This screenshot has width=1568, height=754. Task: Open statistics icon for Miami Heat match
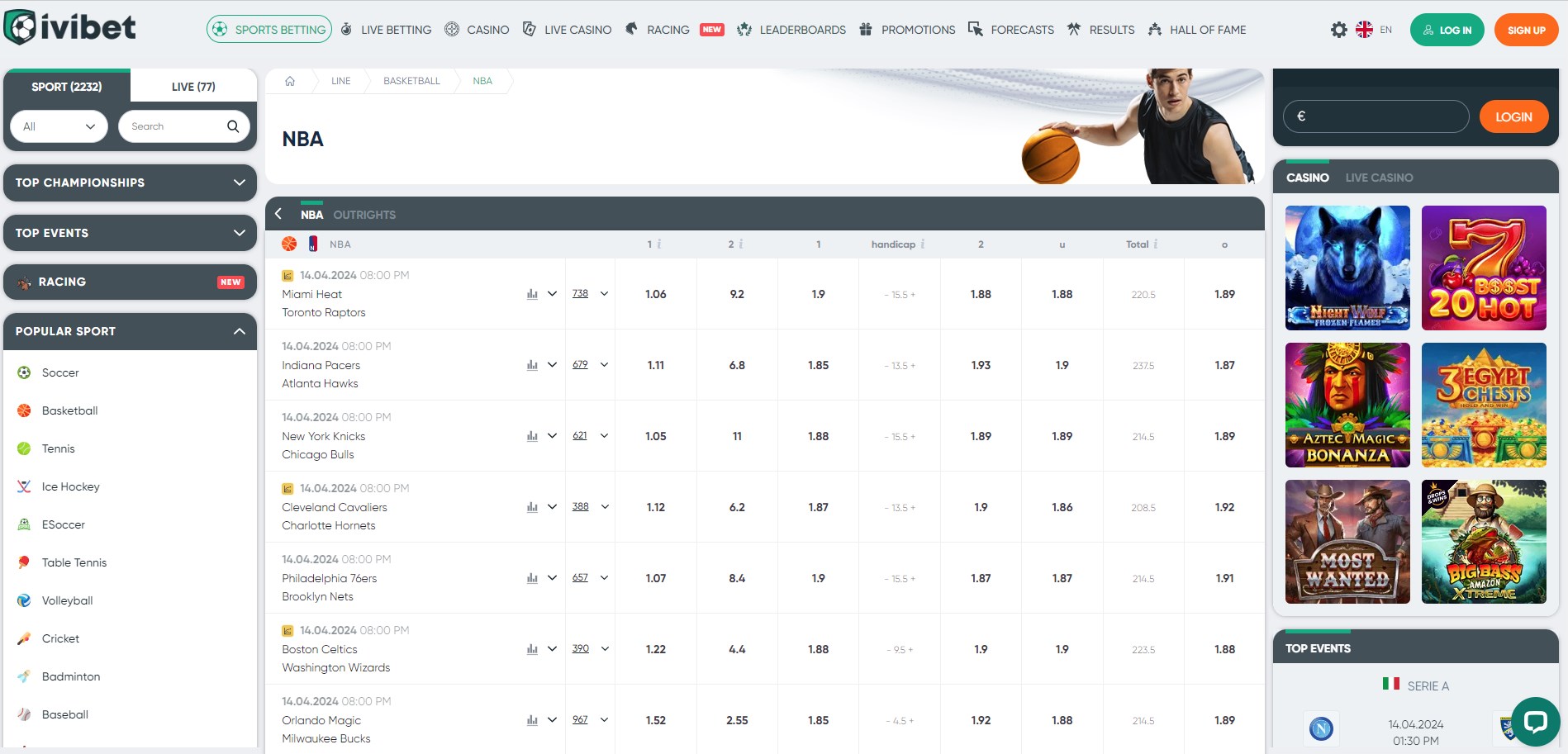coord(532,294)
